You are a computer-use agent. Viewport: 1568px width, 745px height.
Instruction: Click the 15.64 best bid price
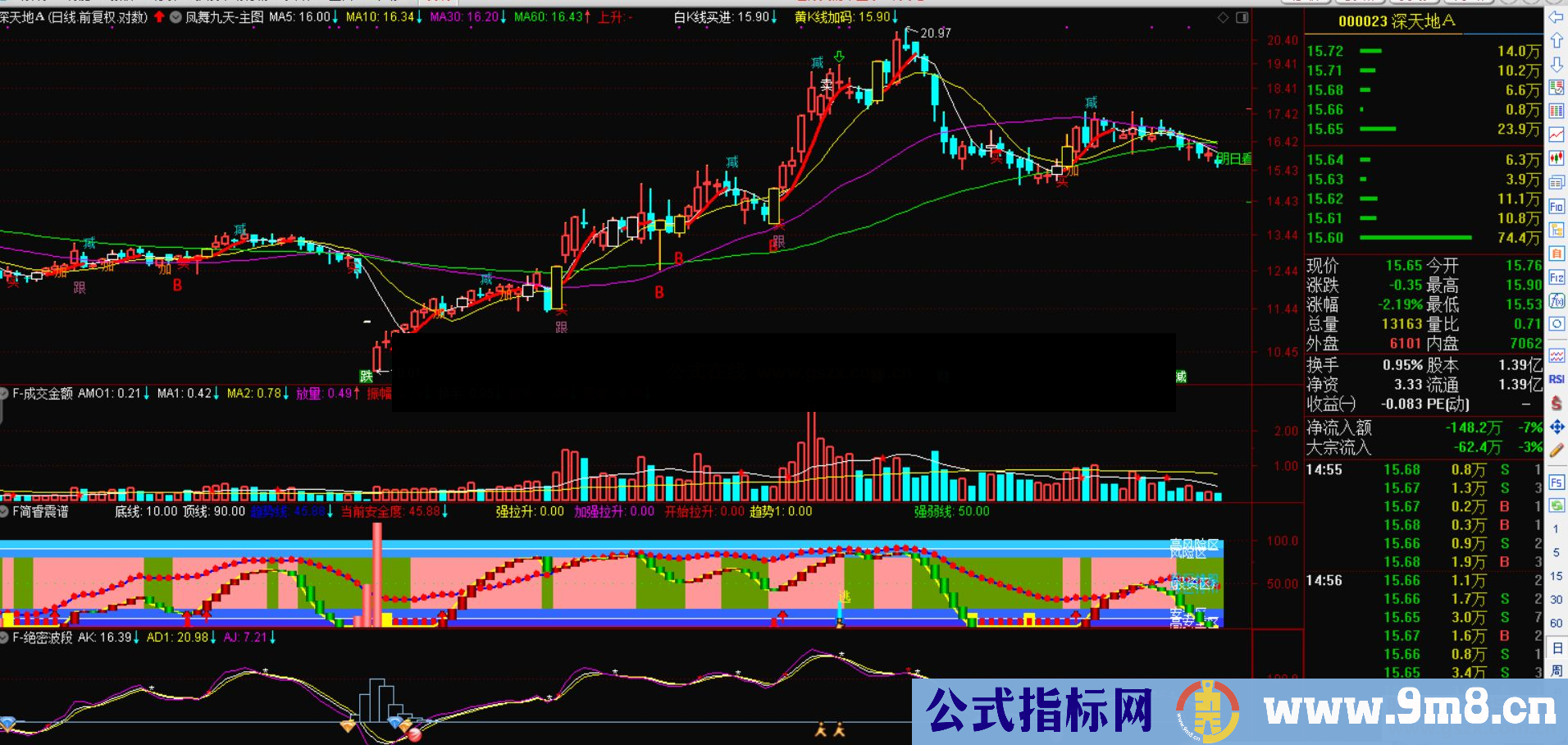tap(1324, 159)
